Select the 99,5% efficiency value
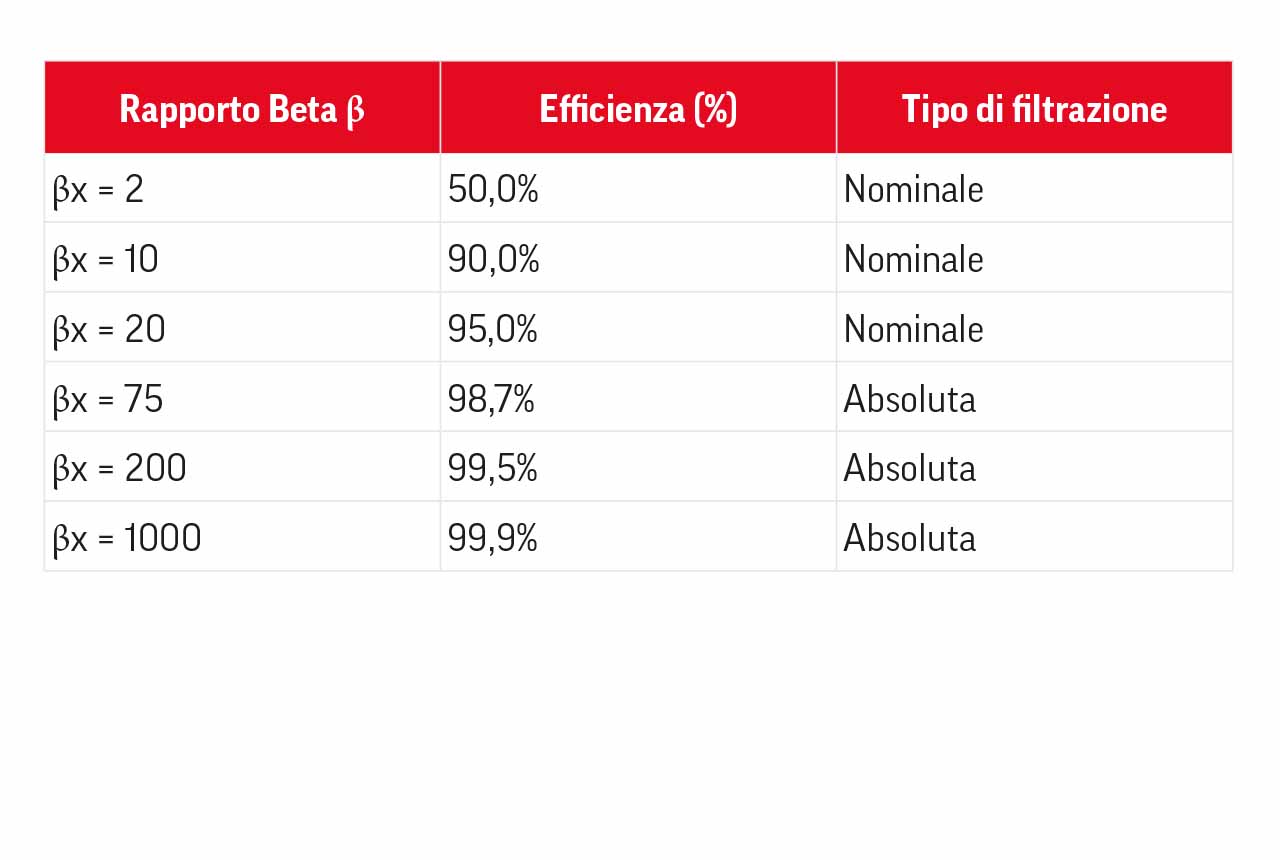The image size is (1280, 860). coord(493,468)
